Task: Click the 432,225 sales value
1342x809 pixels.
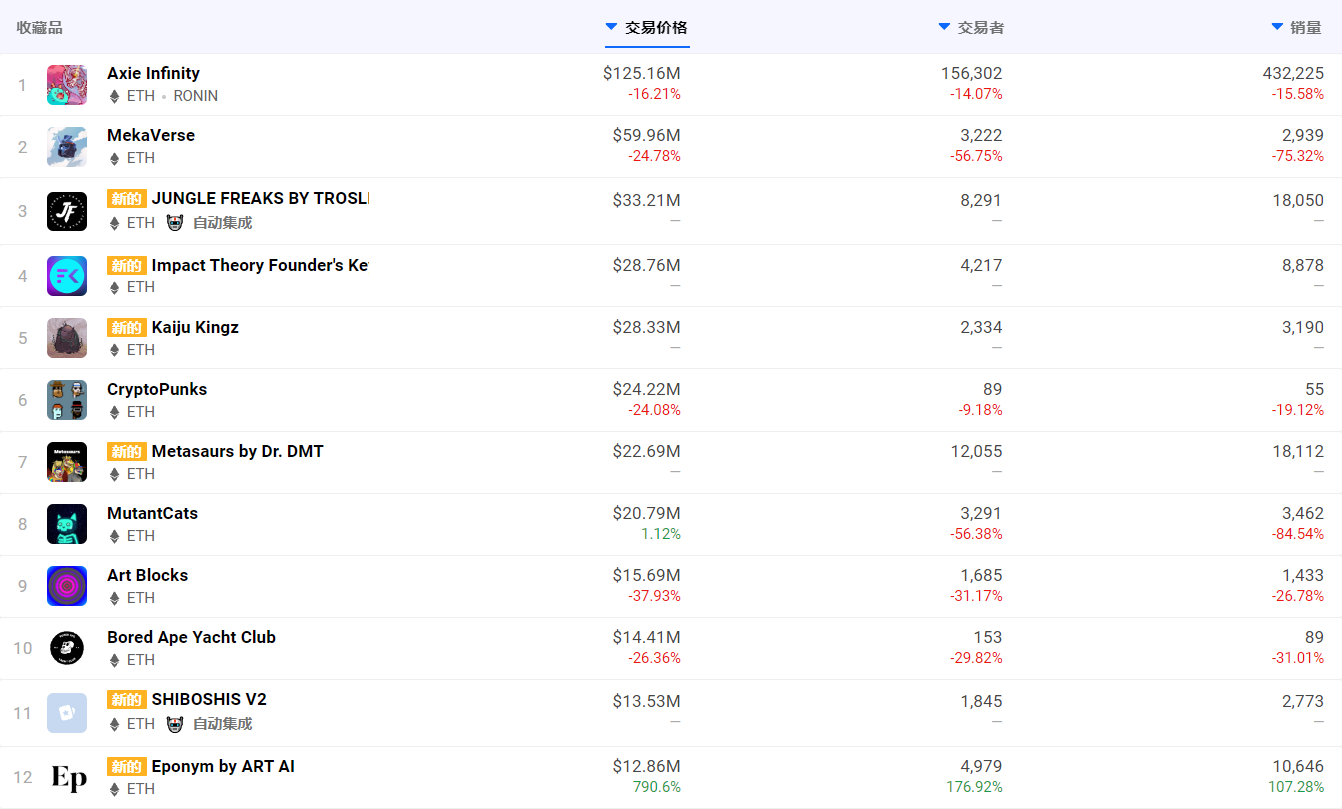Action: point(1294,73)
